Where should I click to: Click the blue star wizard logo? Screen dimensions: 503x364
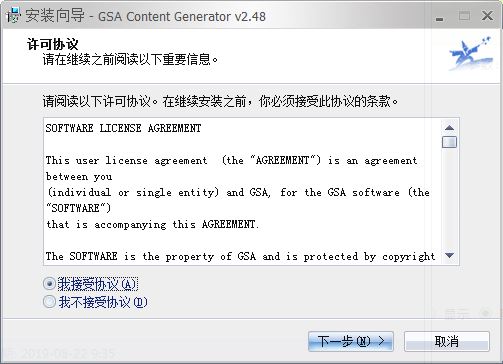(471, 53)
